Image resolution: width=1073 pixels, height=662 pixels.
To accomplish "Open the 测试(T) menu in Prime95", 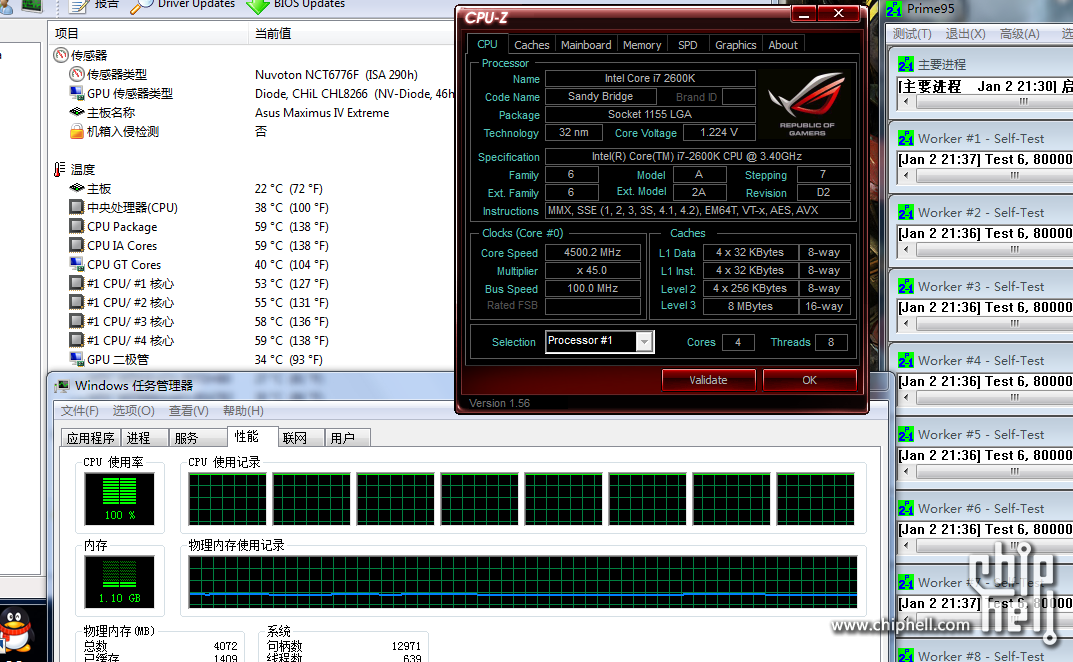I will click(912, 34).
